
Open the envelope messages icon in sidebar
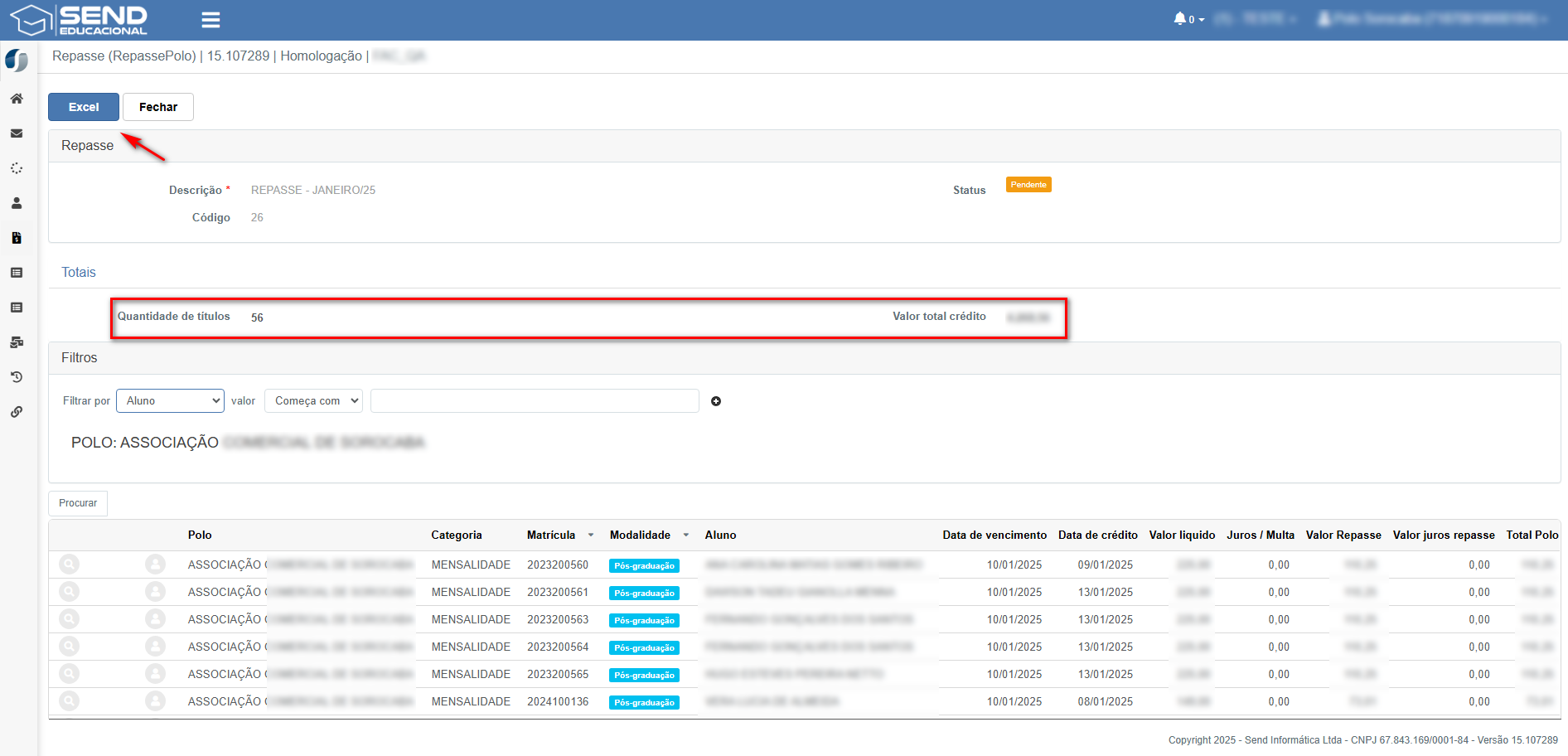click(x=17, y=133)
